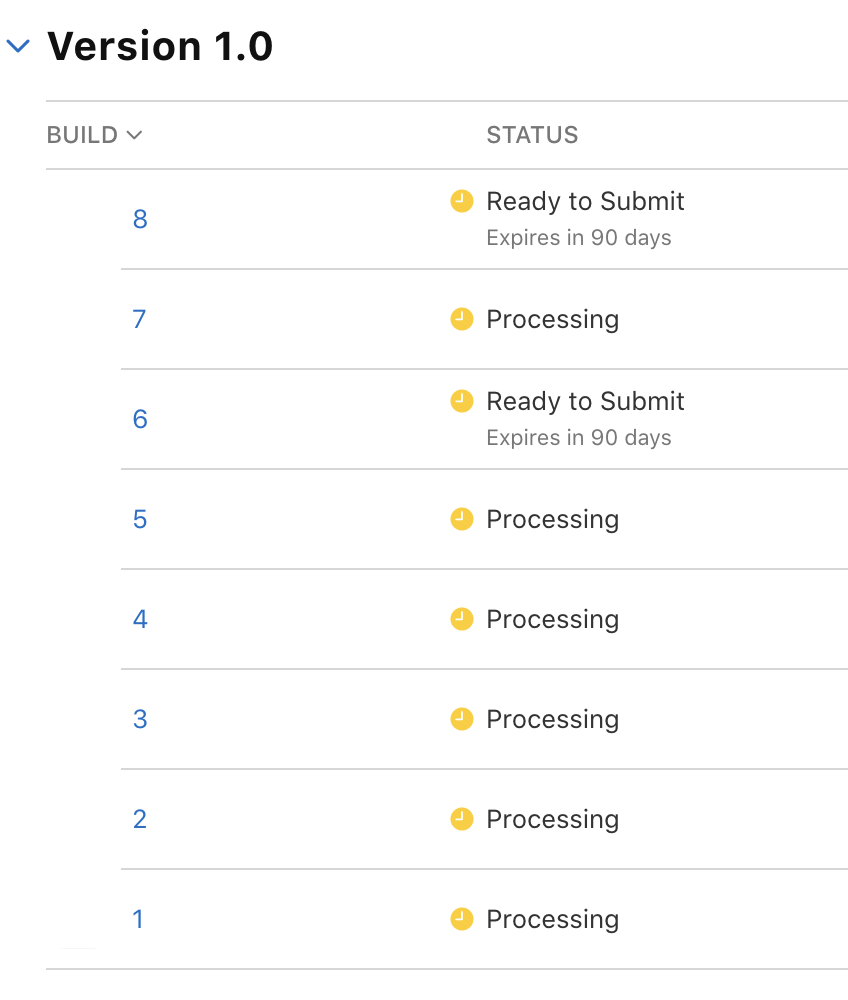Click the yellow processing icon for build 4
This screenshot has width=848, height=1000.
pos(461,619)
